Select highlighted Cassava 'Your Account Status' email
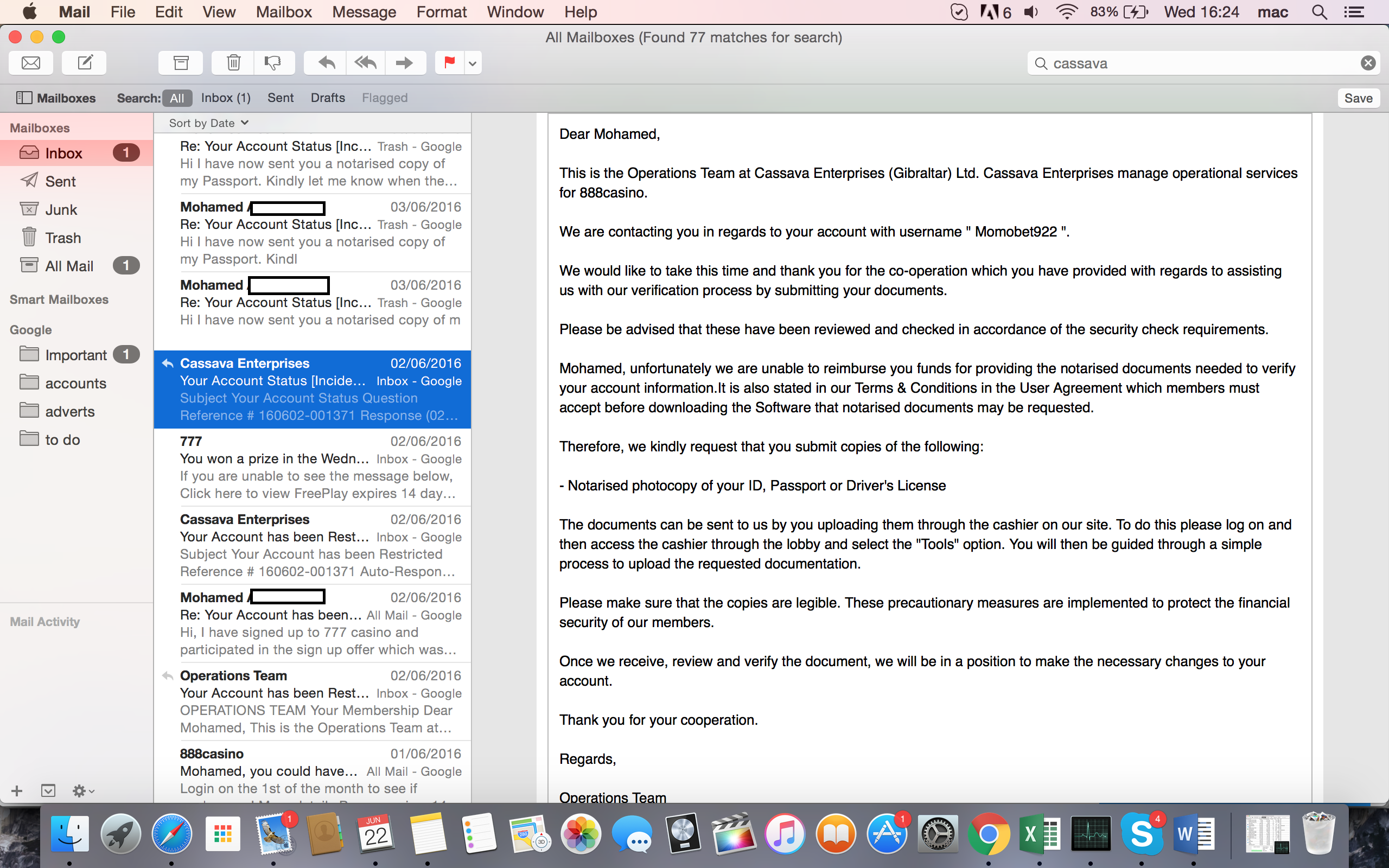1389x868 pixels. point(313,389)
